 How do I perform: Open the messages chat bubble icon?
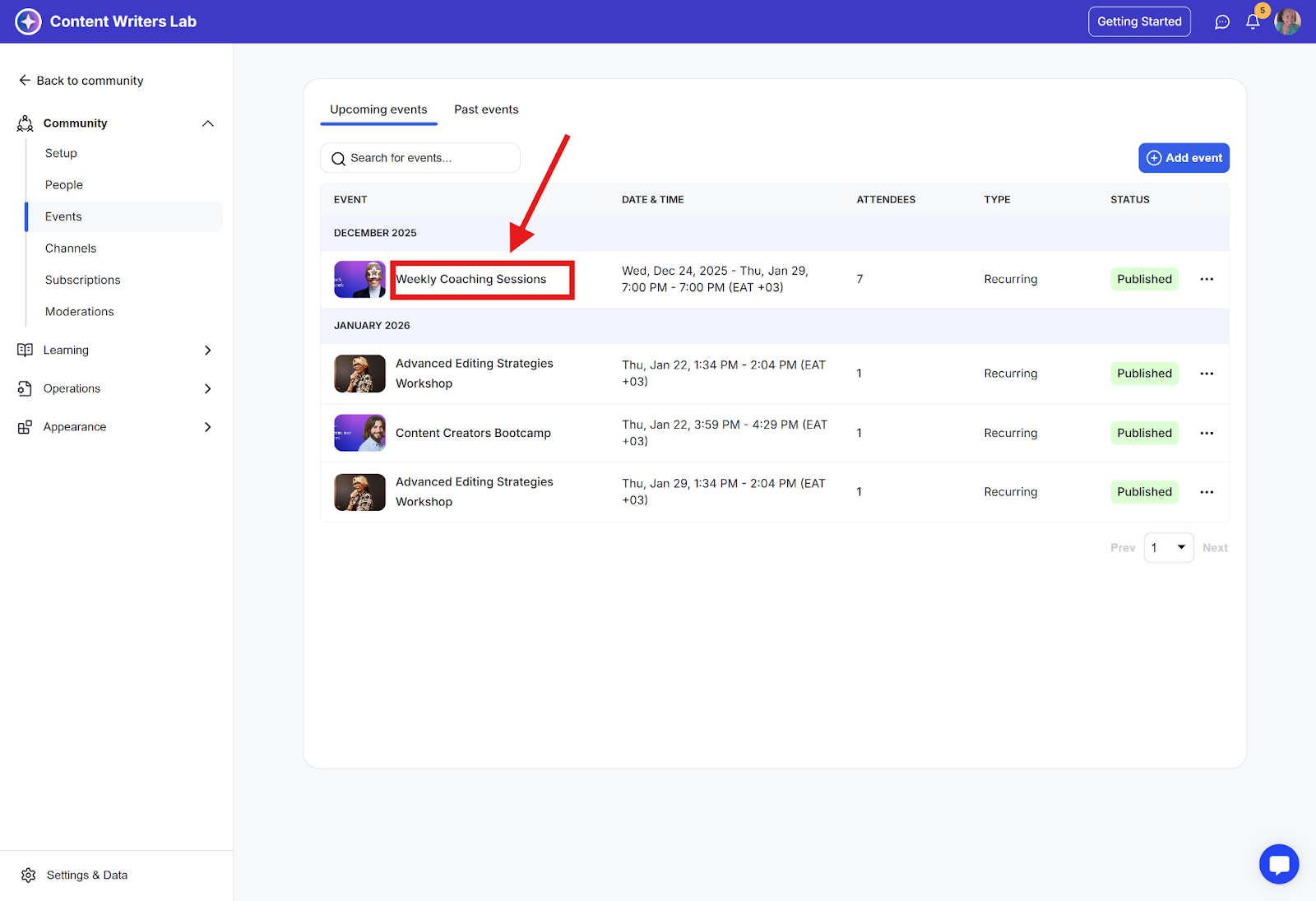click(1221, 22)
